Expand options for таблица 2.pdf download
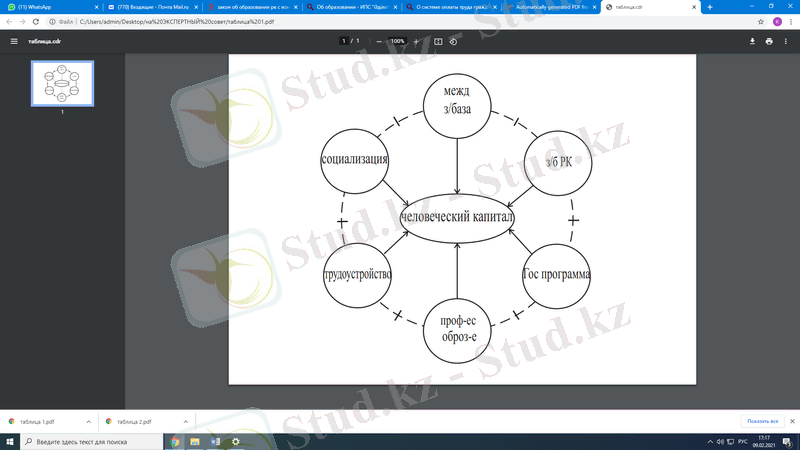The height and width of the screenshot is (450, 800). [x=185, y=422]
